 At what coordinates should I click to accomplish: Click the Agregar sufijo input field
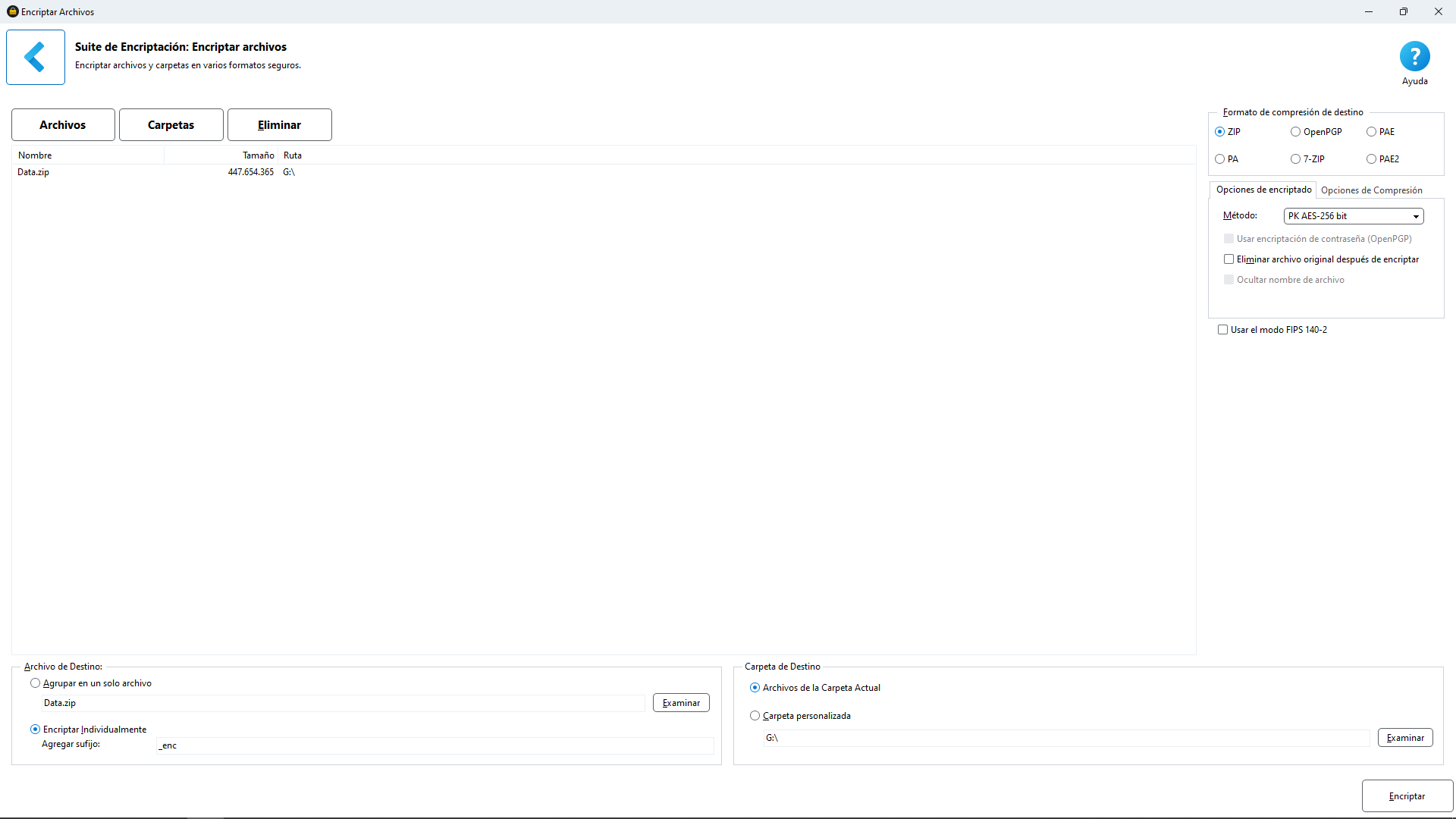[x=434, y=745]
